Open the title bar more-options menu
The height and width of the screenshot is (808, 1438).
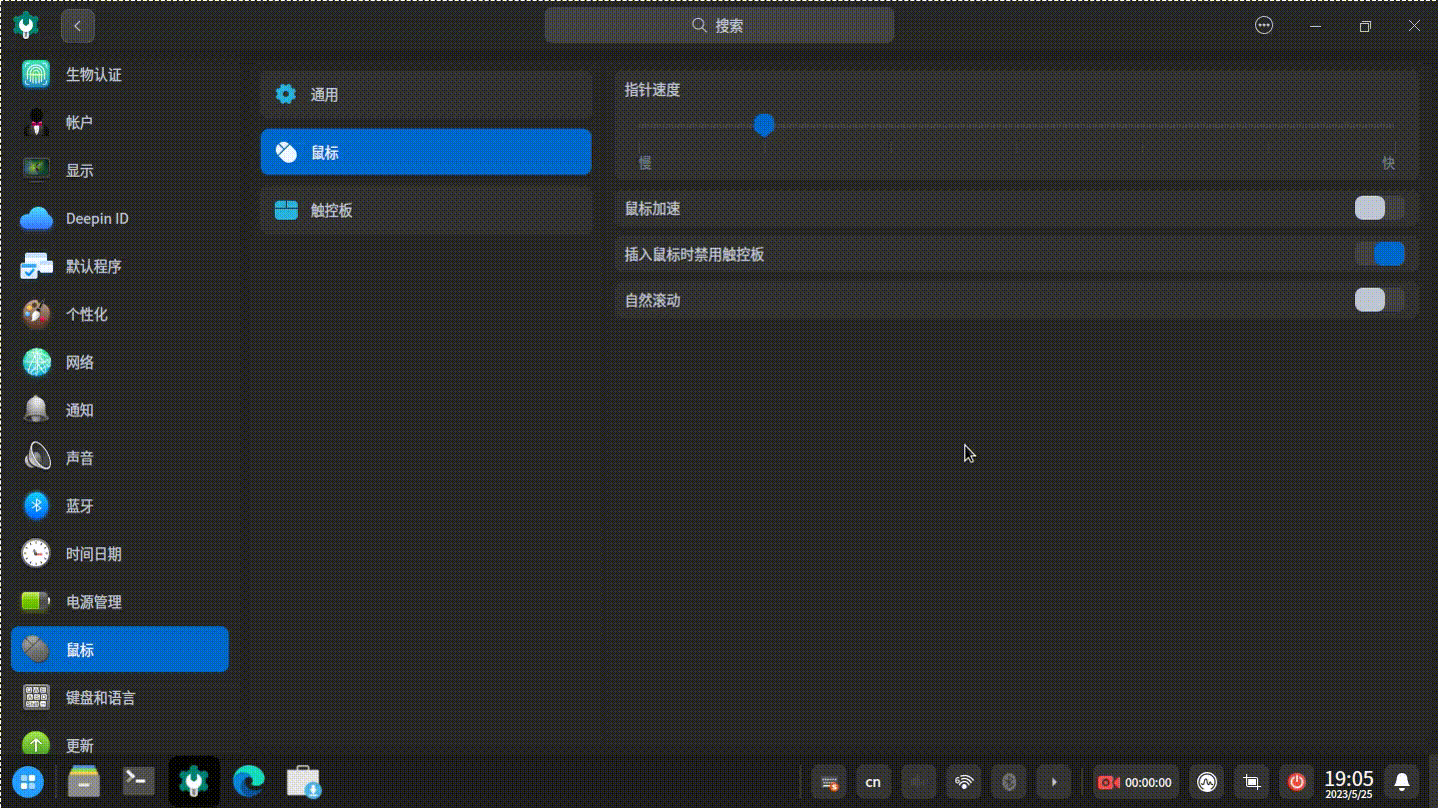tap(1264, 26)
